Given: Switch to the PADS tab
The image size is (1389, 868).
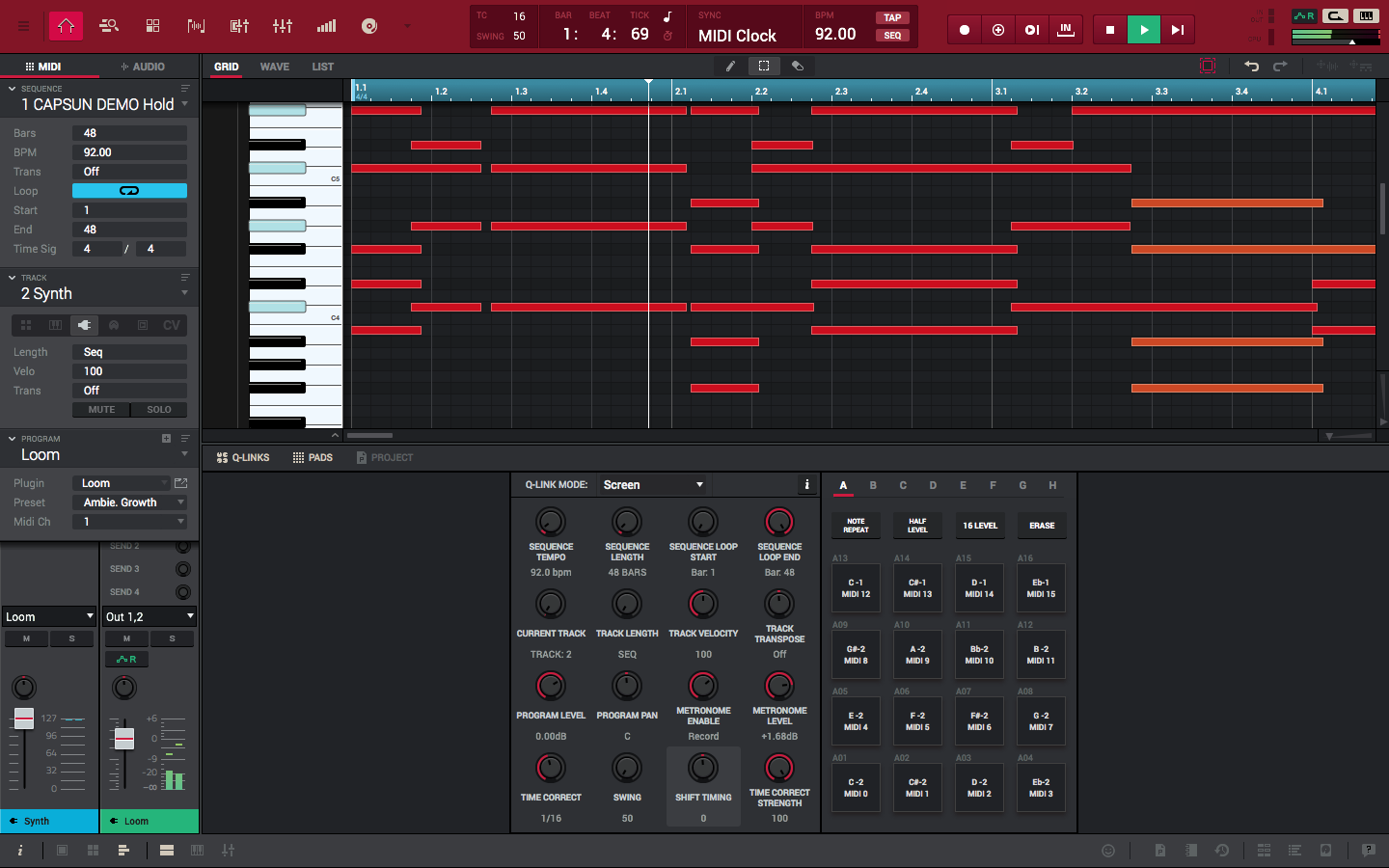Looking at the screenshot, I should tap(313, 458).
